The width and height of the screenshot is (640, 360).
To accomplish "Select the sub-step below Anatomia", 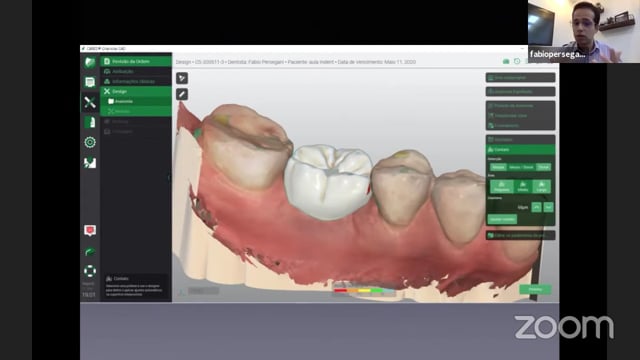I will 136,111.
